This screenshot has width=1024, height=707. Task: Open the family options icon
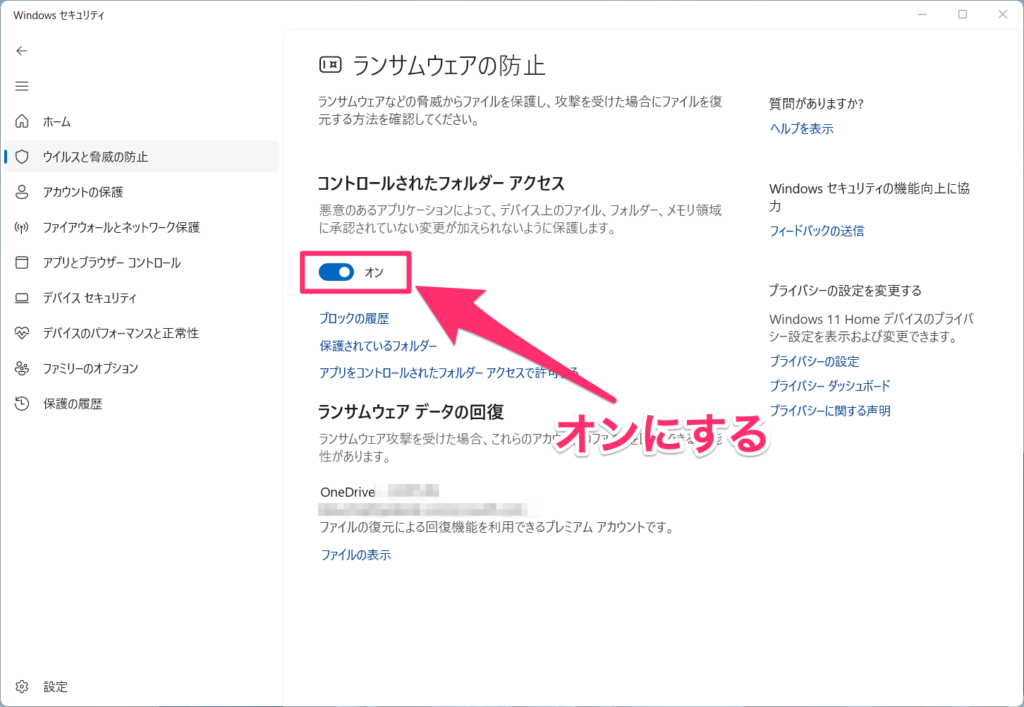[22, 368]
